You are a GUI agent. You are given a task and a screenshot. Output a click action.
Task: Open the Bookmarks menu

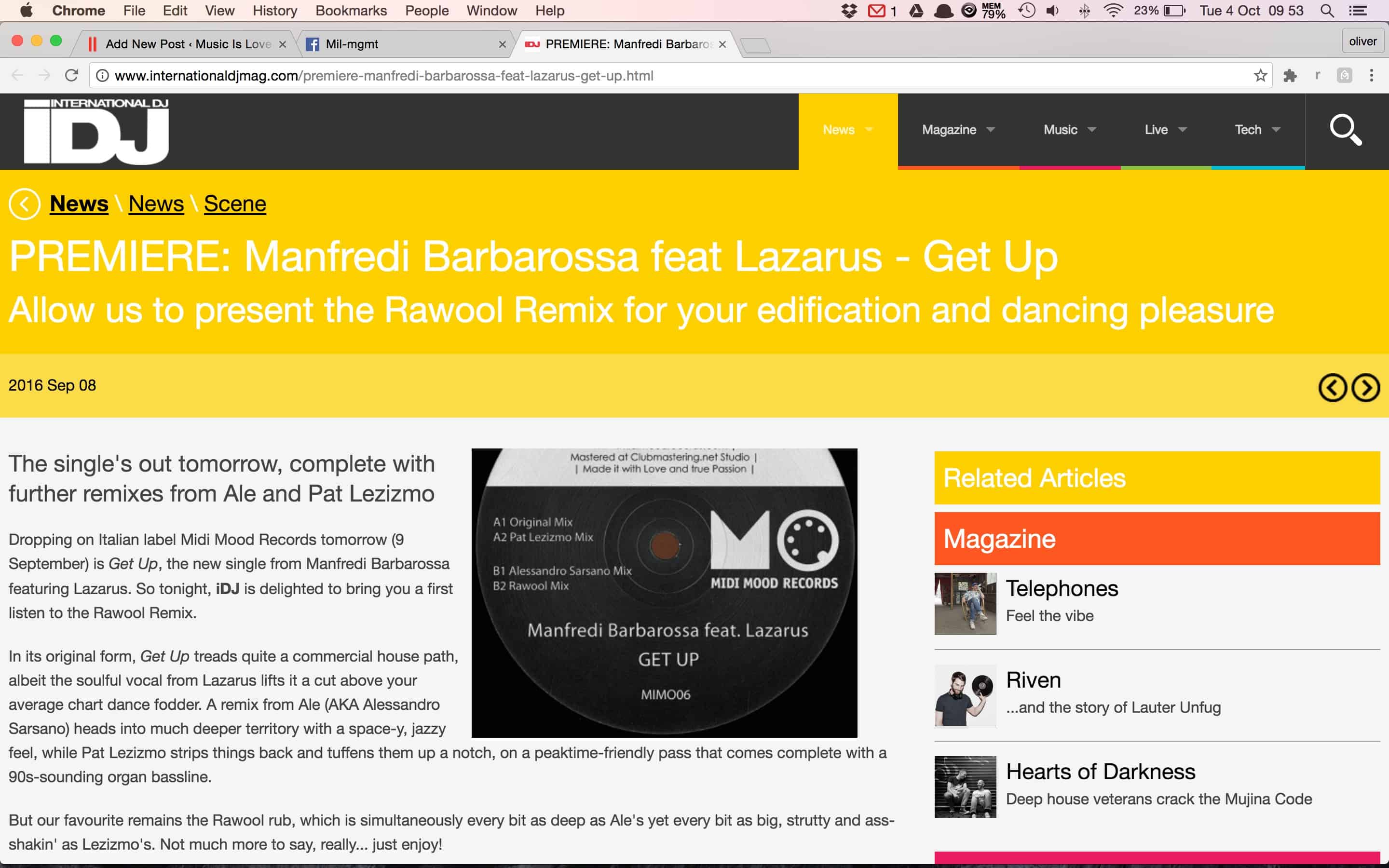(x=351, y=10)
